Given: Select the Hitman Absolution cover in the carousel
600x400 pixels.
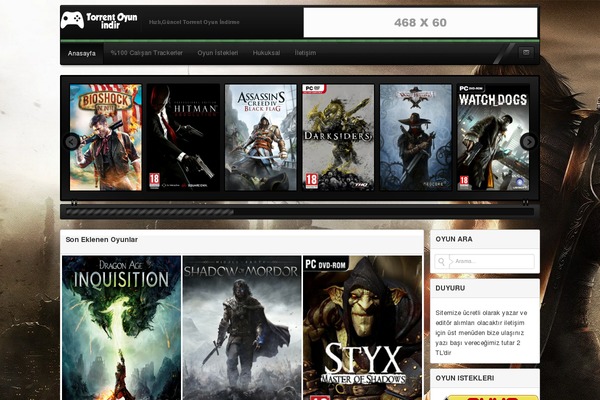Looking at the screenshot, I should 185,137.
